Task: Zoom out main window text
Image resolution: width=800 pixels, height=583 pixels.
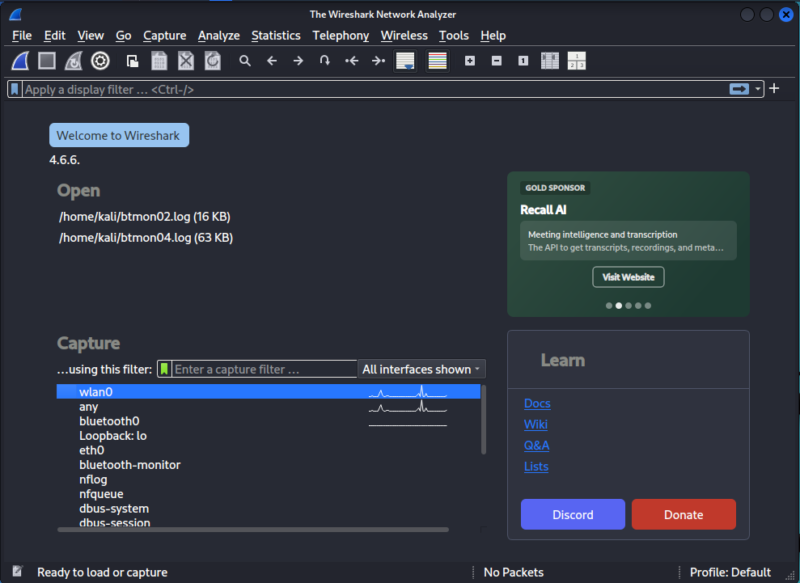Action: pos(496,61)
